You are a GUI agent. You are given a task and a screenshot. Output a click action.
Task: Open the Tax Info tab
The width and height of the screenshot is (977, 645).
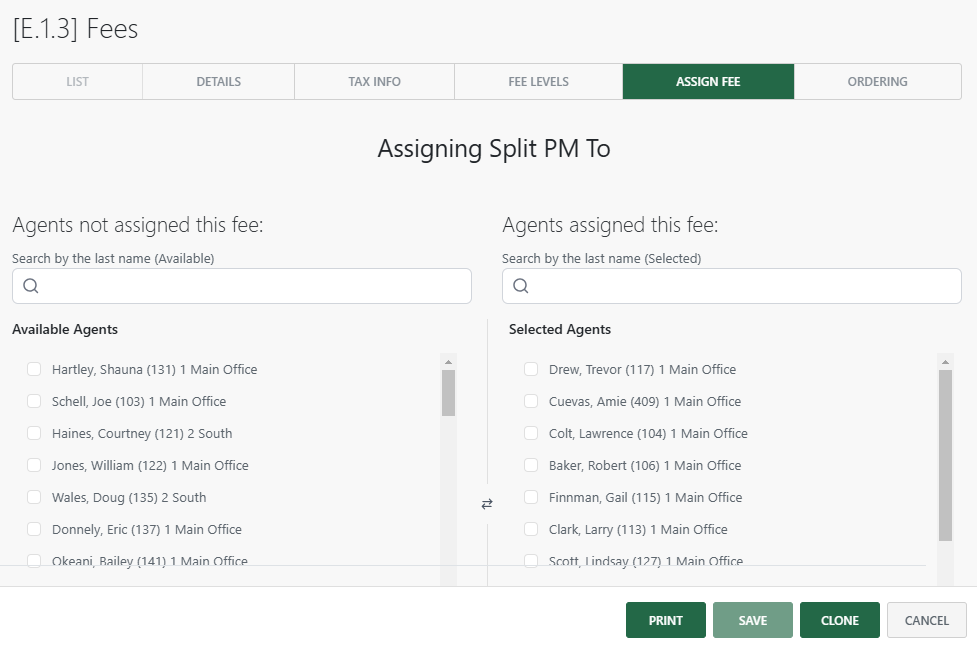pos(374,82)
